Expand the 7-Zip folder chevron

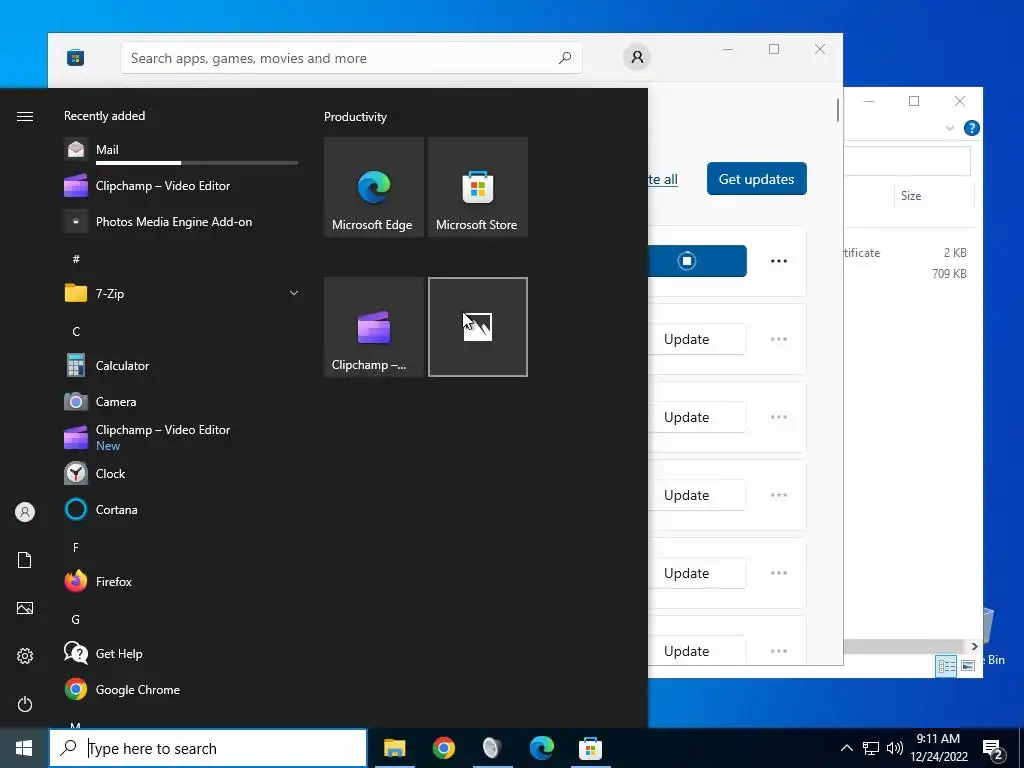294,293
